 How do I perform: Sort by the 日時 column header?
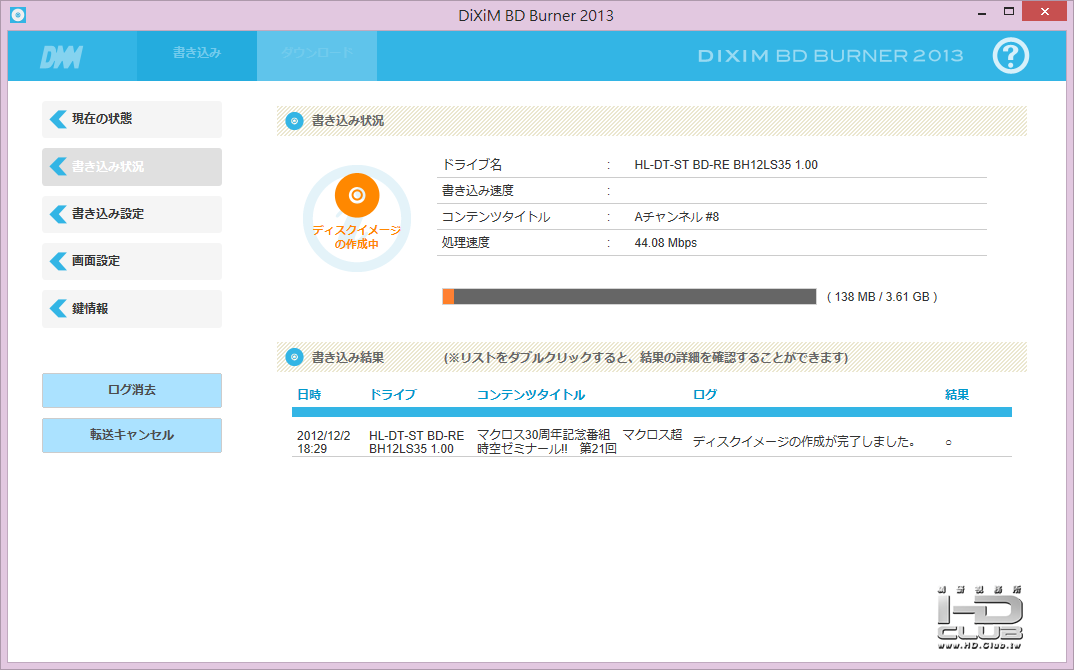309,395
